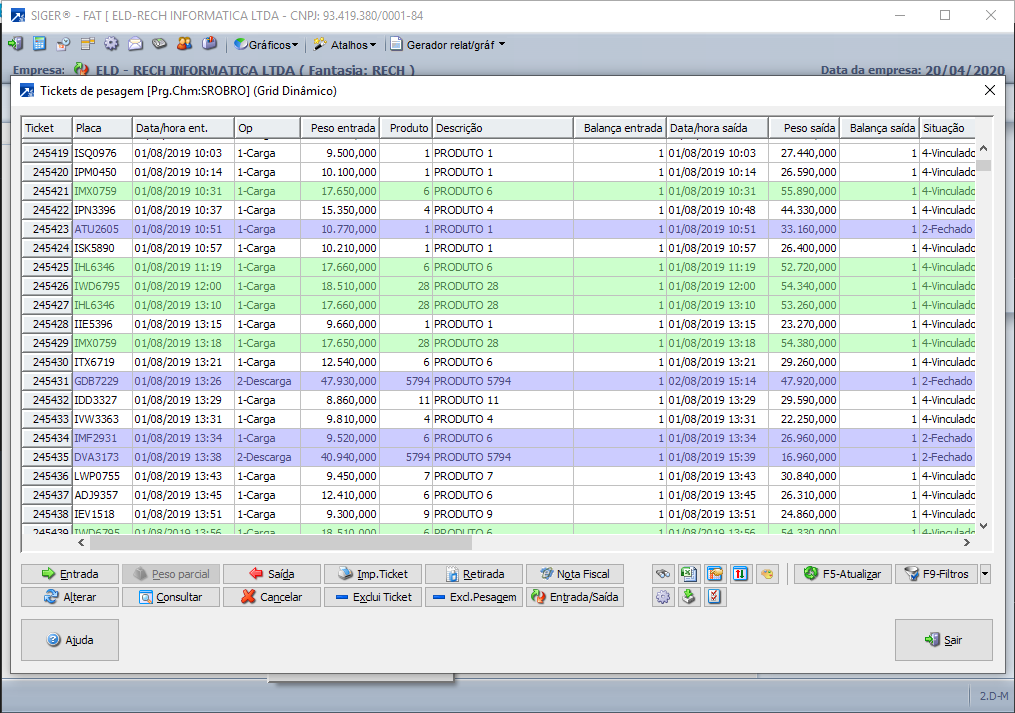Viewport: 1015px width, 713px height.
Task: Open the envelope mail icon in the toolbar
Action: click(x=135, y=44)
